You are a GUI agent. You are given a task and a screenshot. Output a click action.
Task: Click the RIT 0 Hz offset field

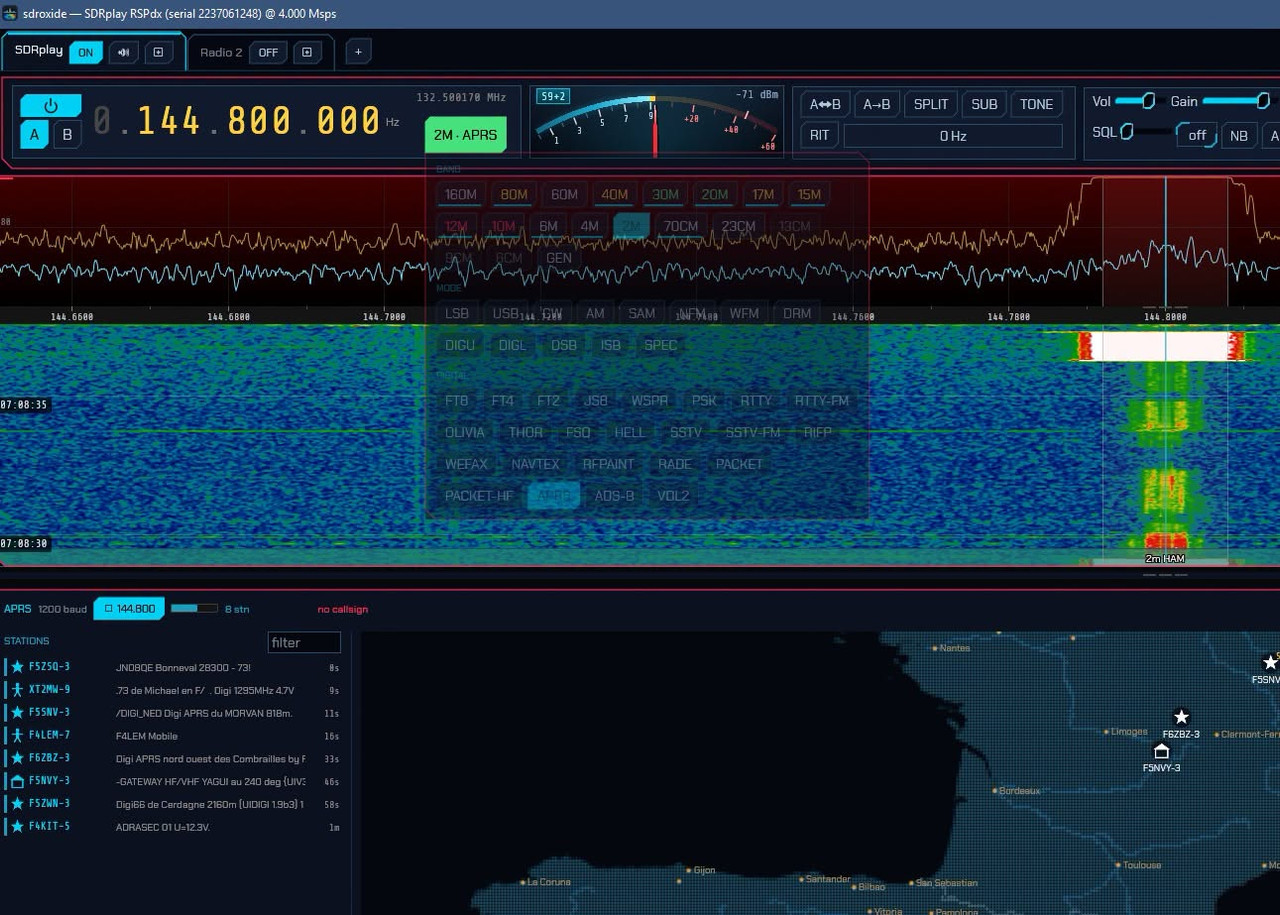[952, 136]
